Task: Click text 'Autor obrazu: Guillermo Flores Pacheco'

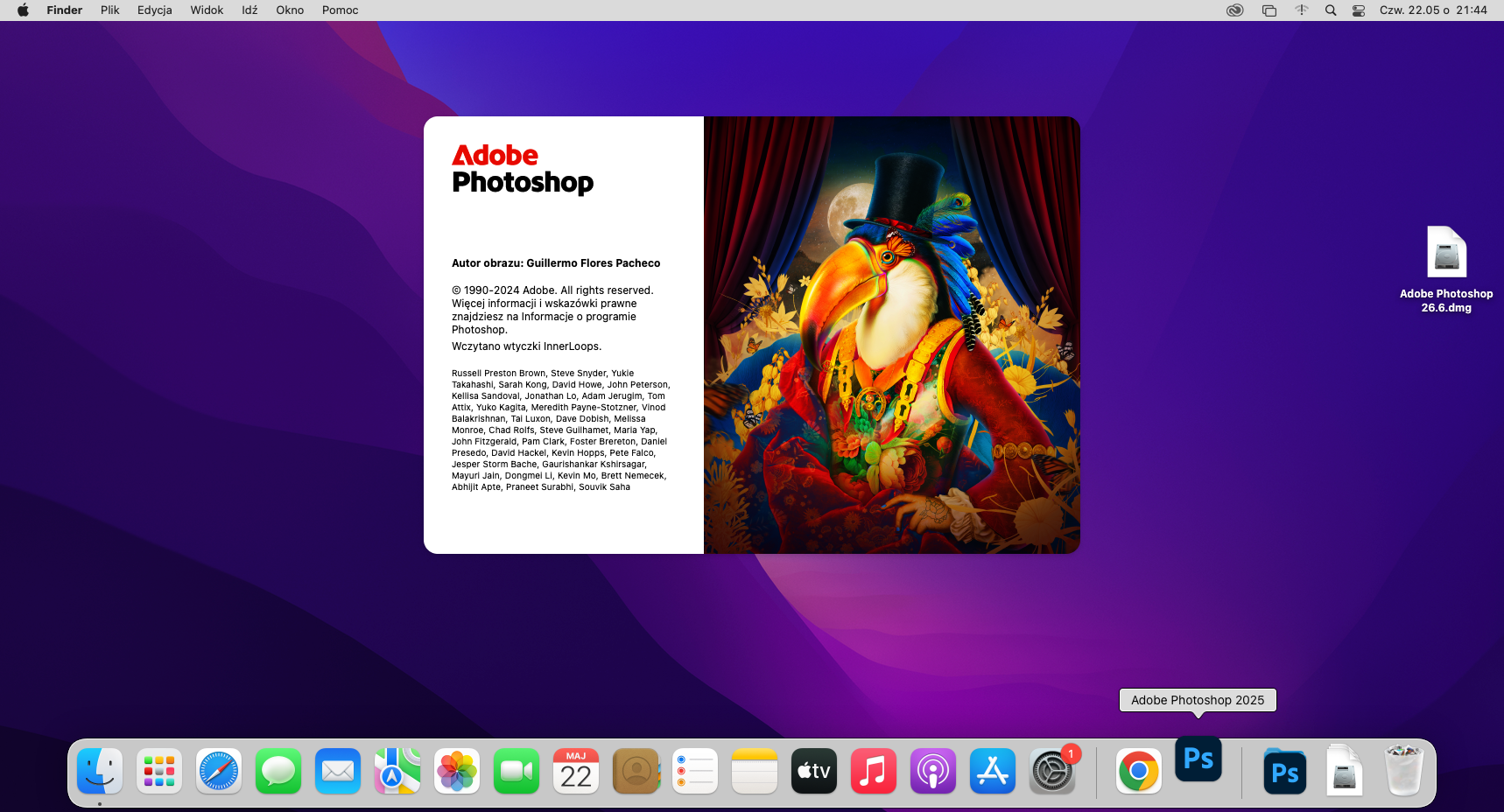Action: pos(556,263)
